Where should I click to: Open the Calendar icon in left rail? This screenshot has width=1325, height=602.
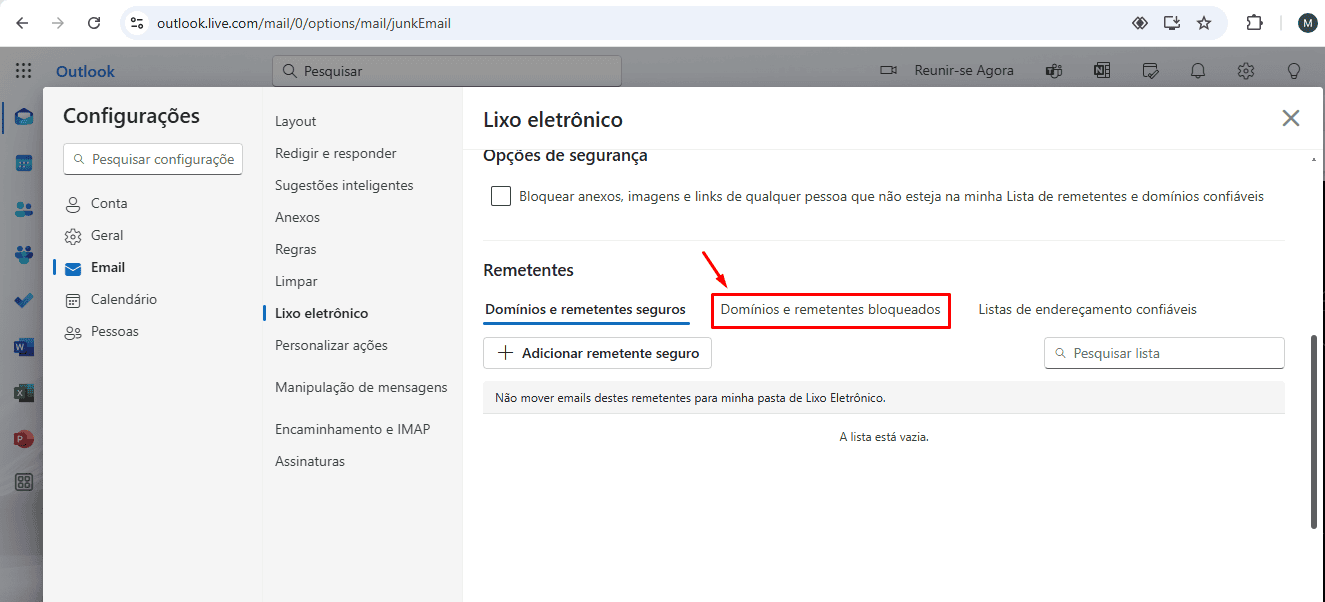[x=23, y=163]
